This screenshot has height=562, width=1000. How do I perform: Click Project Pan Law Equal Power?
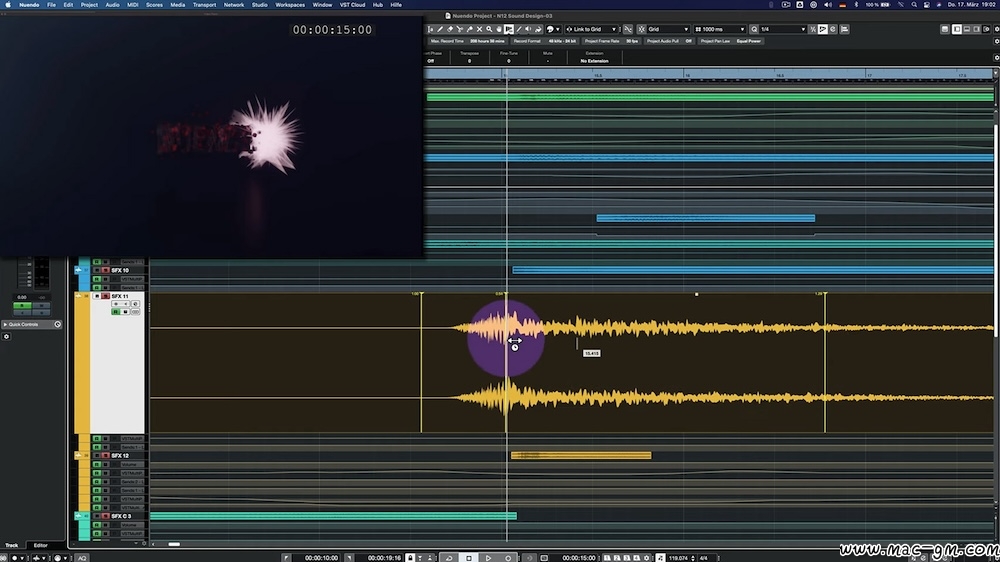click(730, 41)
